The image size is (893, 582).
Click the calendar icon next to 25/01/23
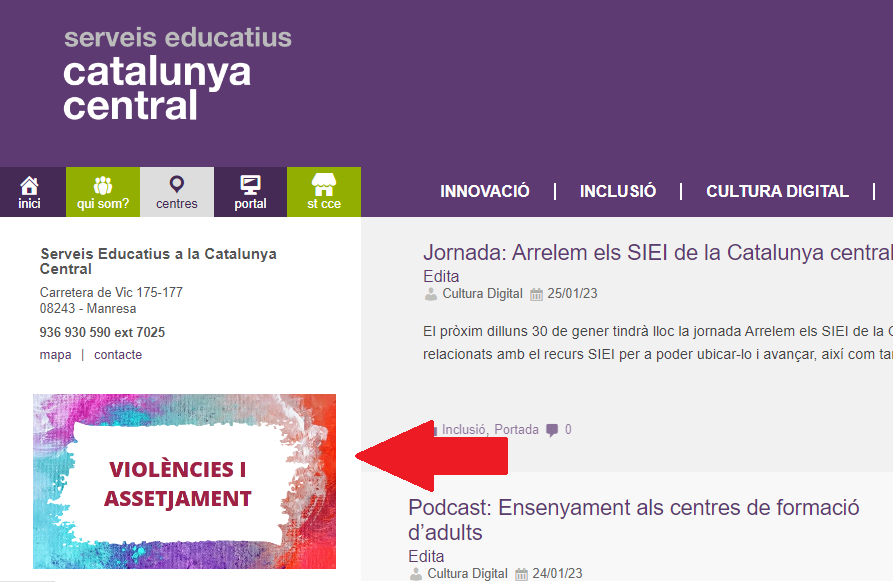click(537, 294)
